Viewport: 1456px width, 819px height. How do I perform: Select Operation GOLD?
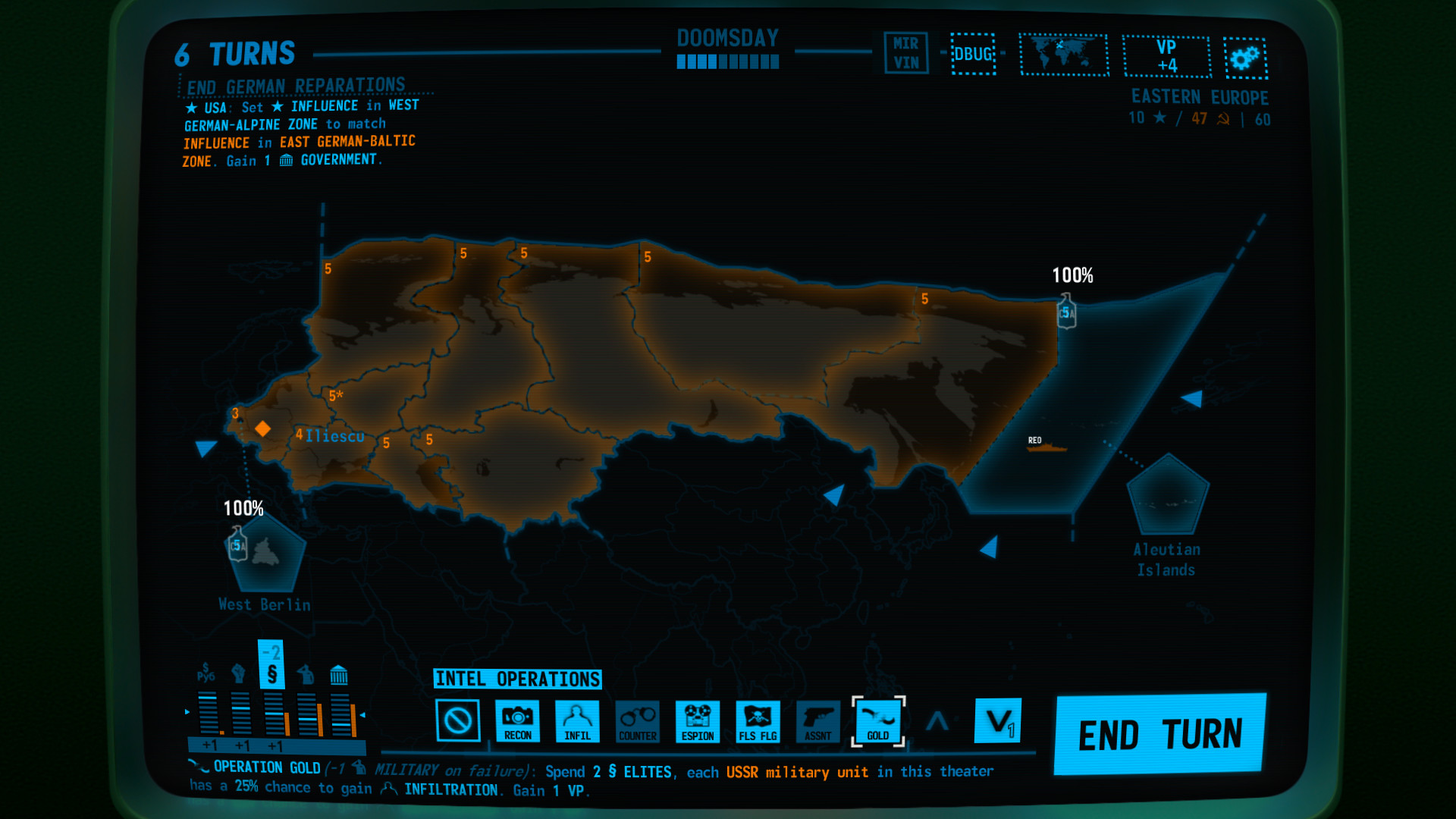click(877, 721)
